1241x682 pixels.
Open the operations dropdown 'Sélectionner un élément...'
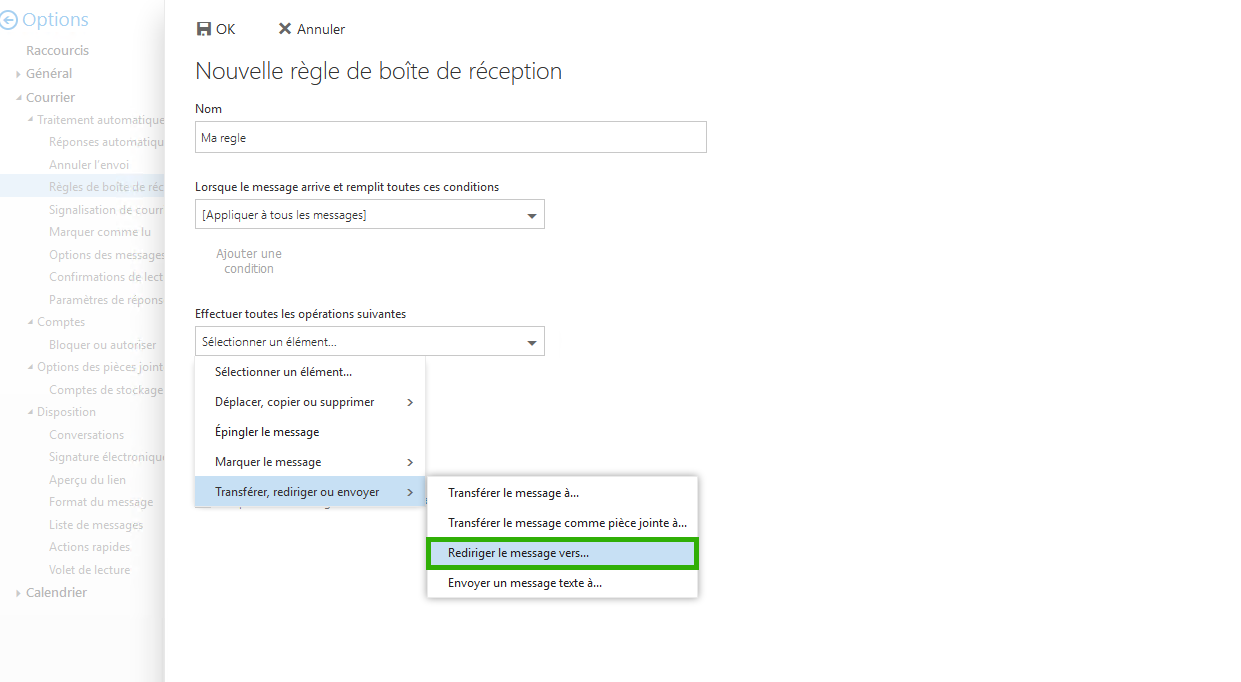pyautogui.click(x=370, y=341)
